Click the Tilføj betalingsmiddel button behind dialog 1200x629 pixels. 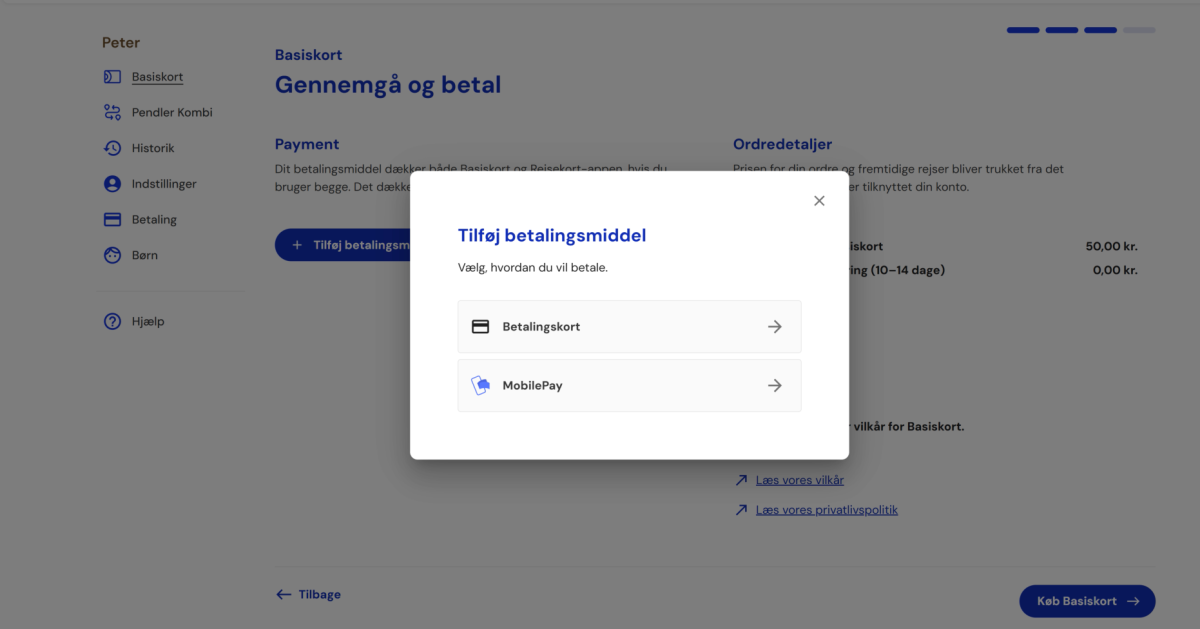[x=343, y=245]
